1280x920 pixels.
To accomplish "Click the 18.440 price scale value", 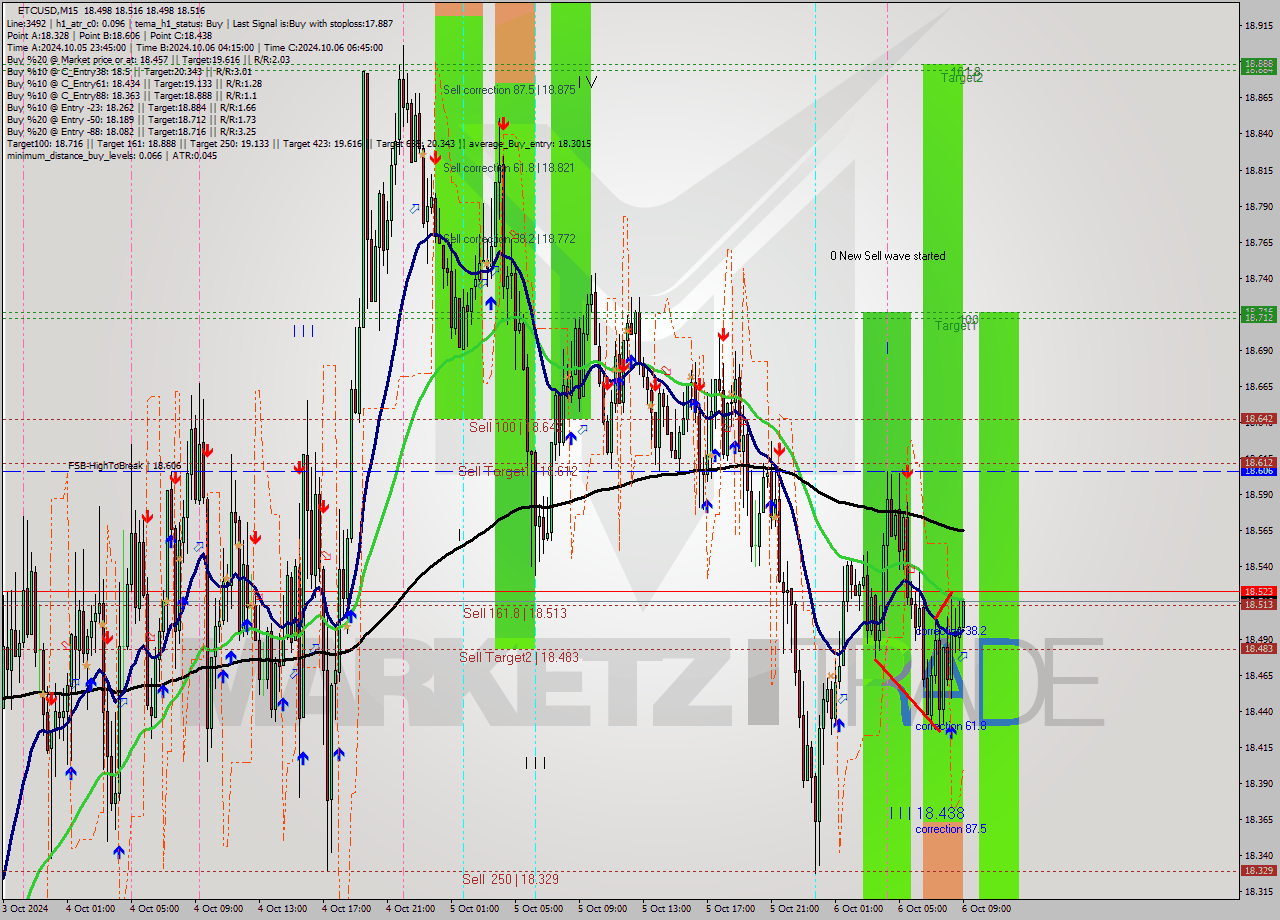I will [1258, 711].
